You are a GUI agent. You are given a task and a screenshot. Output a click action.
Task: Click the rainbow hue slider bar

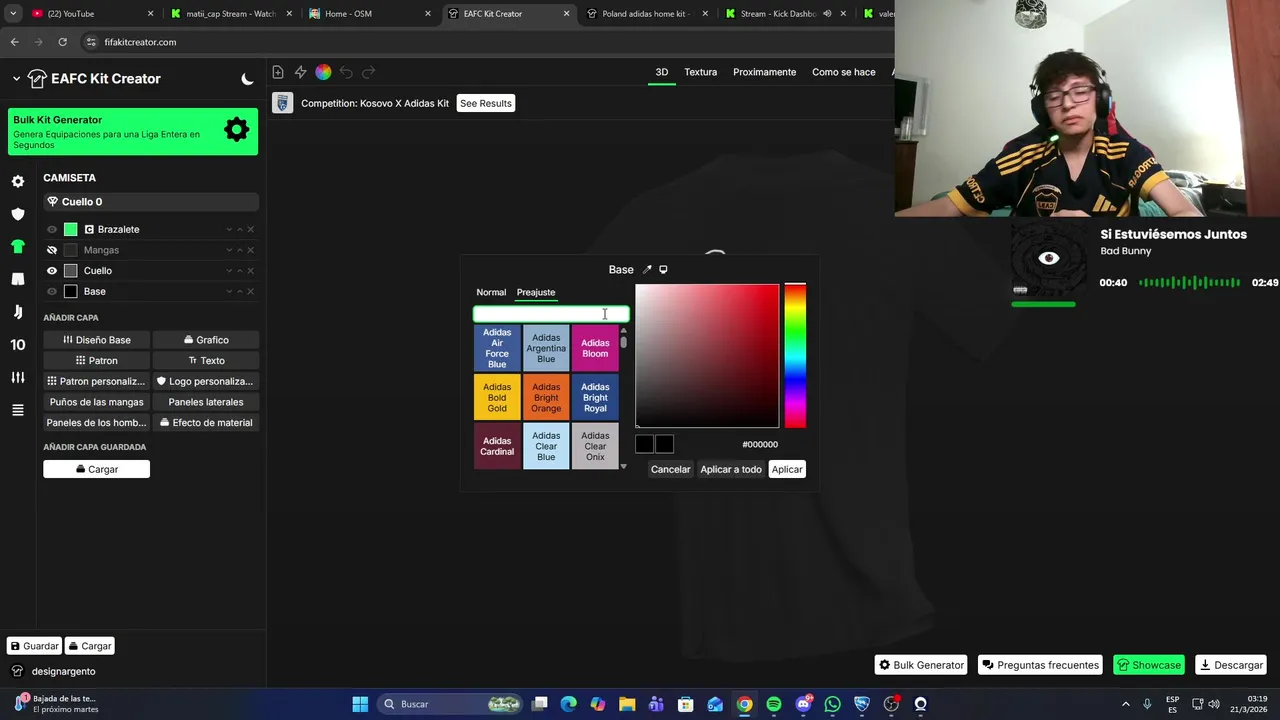click(x=795, y=356)
